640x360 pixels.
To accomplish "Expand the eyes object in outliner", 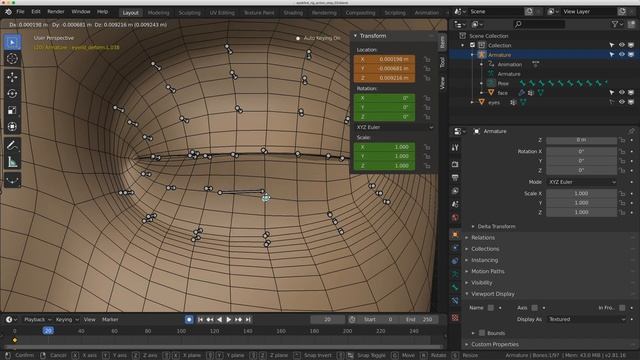I will [472, 102].
